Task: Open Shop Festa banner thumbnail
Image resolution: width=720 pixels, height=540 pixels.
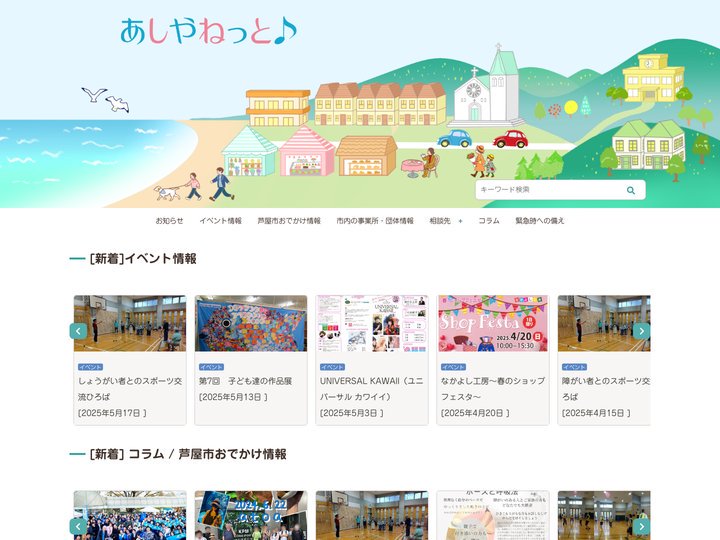Action: coord(493,323)
